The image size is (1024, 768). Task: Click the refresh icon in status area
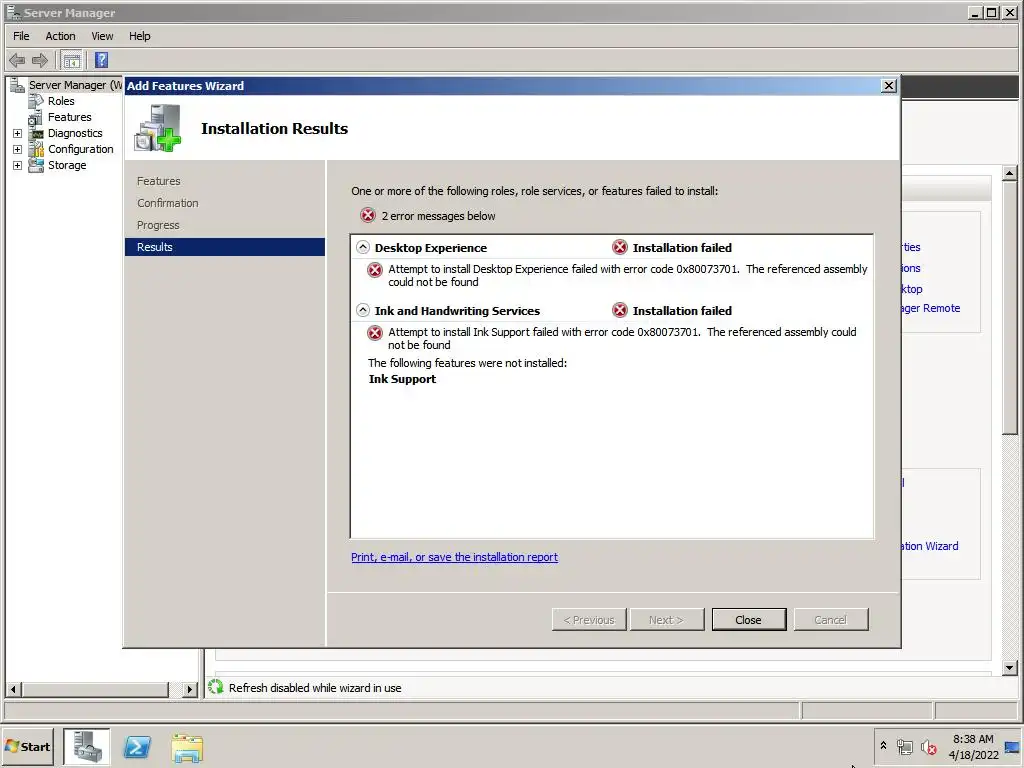216,687
